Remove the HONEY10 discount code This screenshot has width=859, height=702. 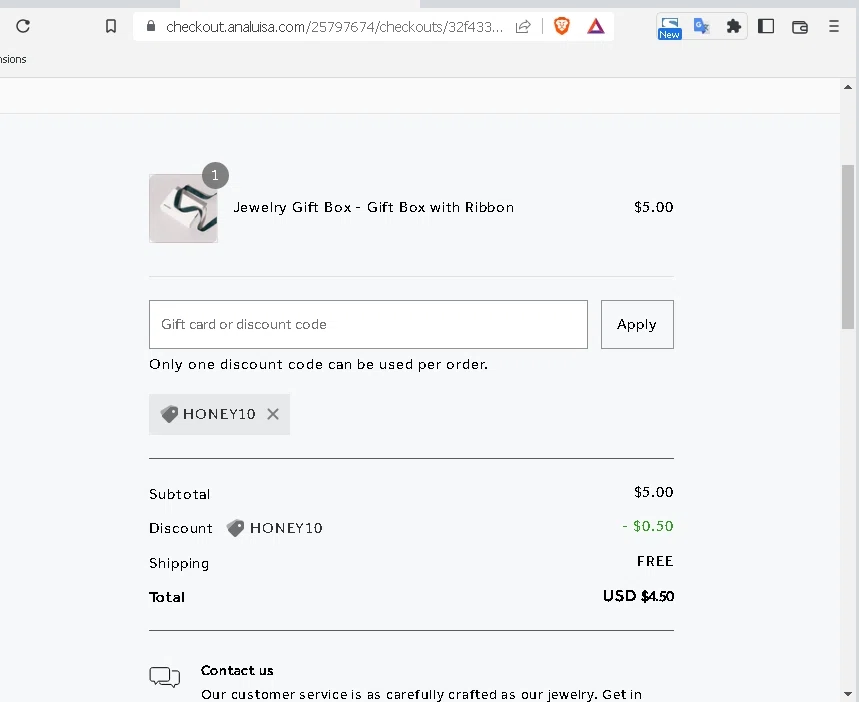point(273,414)
